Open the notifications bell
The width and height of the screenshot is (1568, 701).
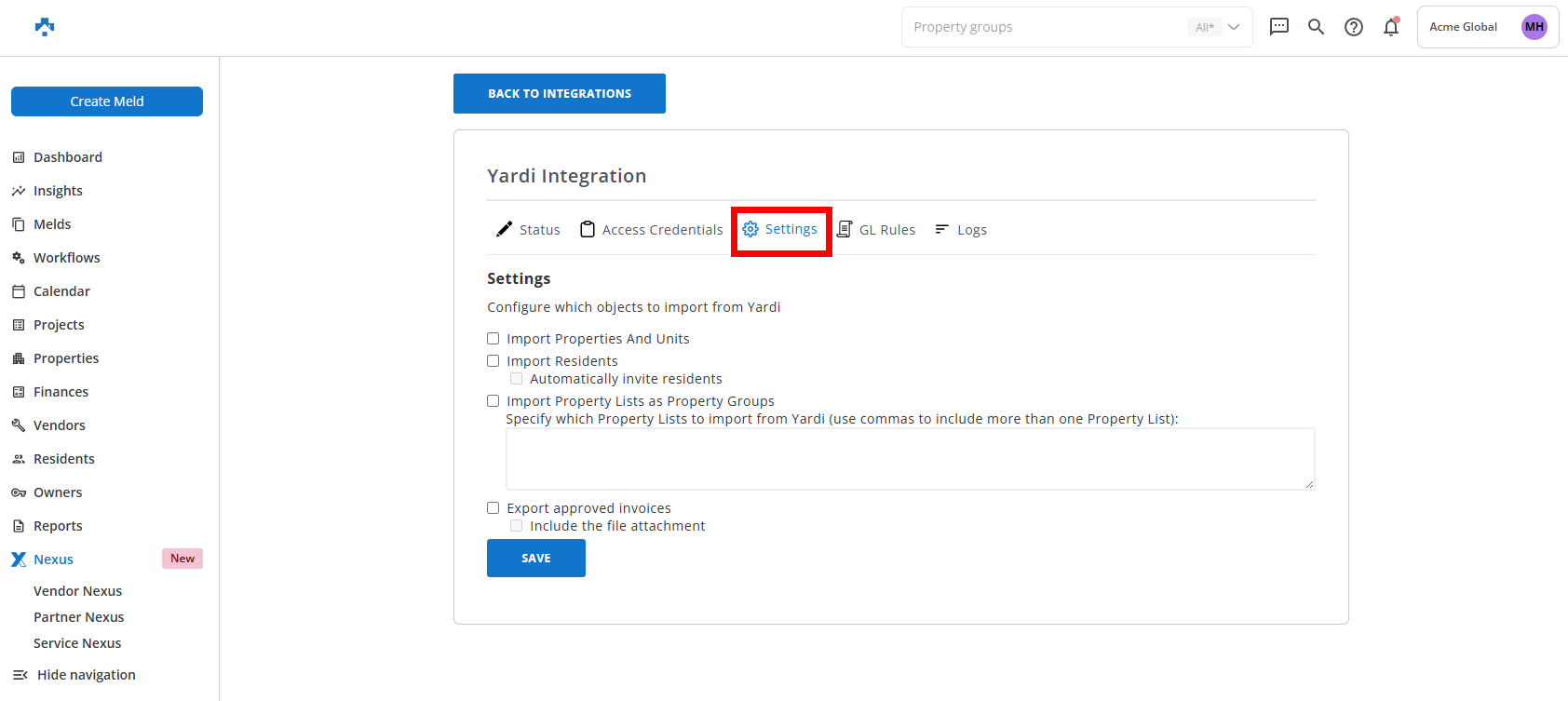click(x=1391, y=27)
